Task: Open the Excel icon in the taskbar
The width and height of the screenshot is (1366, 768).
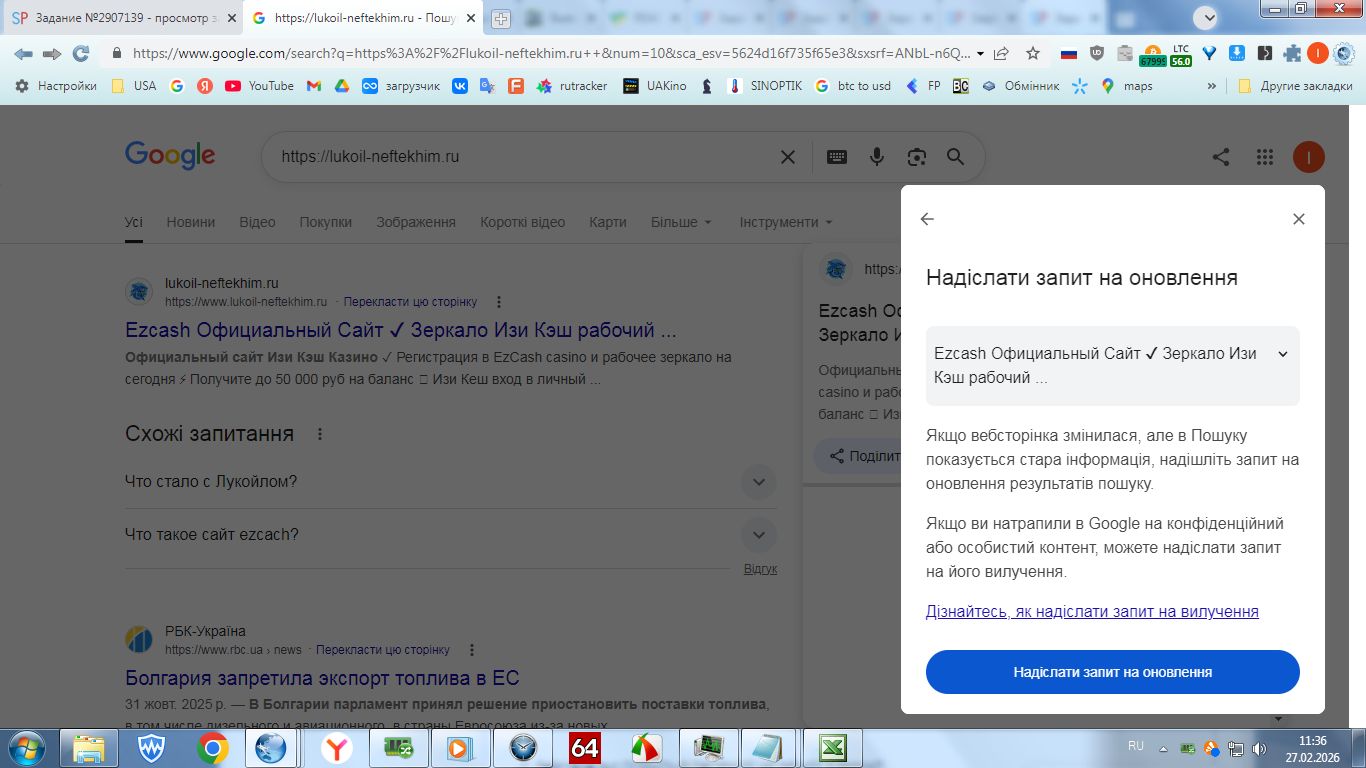Action: [x=833, y=747]
